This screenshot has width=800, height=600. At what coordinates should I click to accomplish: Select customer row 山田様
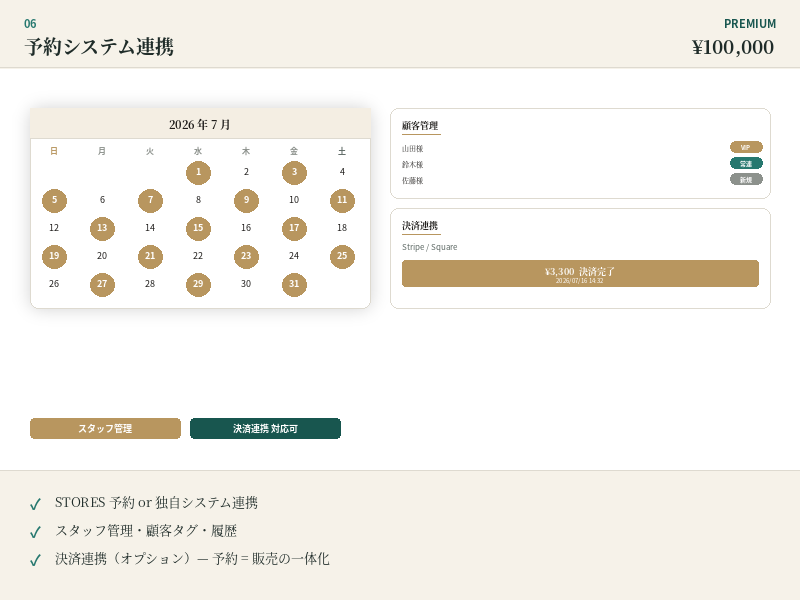(582, 148)
